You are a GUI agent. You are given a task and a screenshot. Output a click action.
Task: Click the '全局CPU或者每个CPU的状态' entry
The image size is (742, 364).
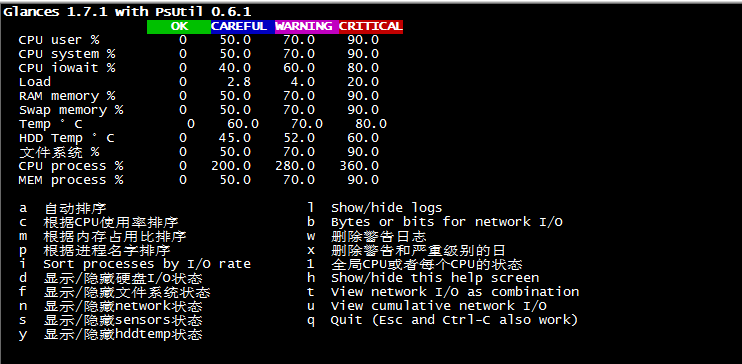pyautogui.click(x=426, y=264)
